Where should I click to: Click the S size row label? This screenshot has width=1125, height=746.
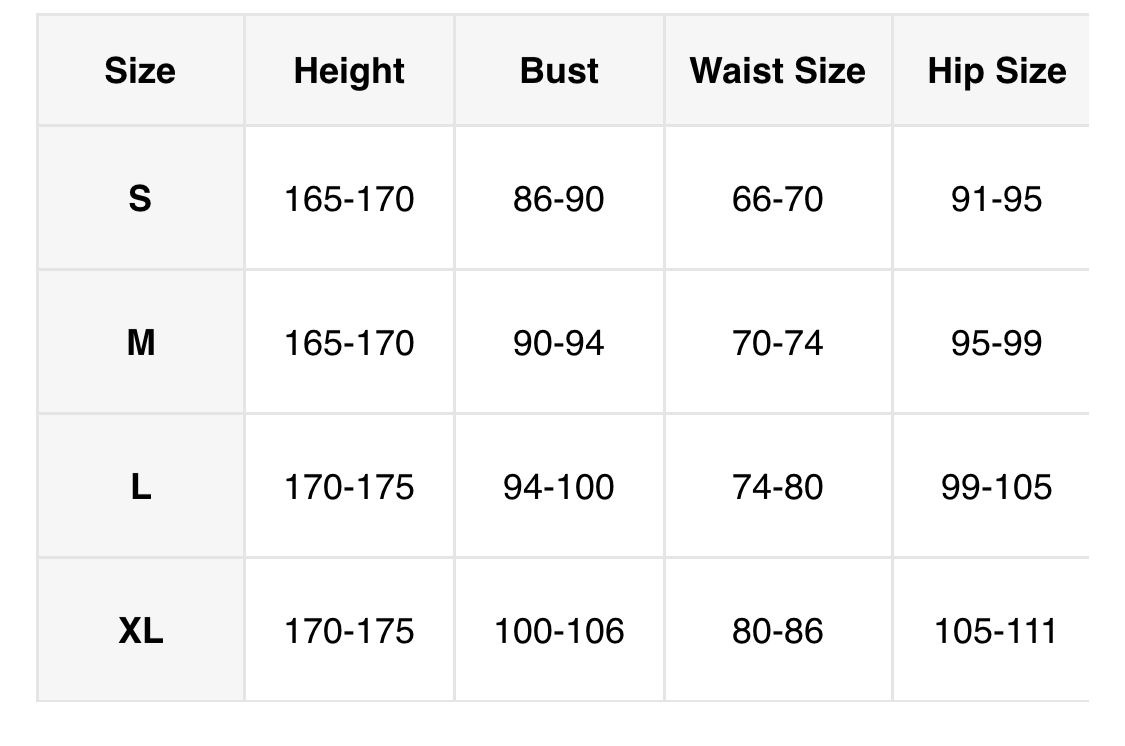point(140,199)
